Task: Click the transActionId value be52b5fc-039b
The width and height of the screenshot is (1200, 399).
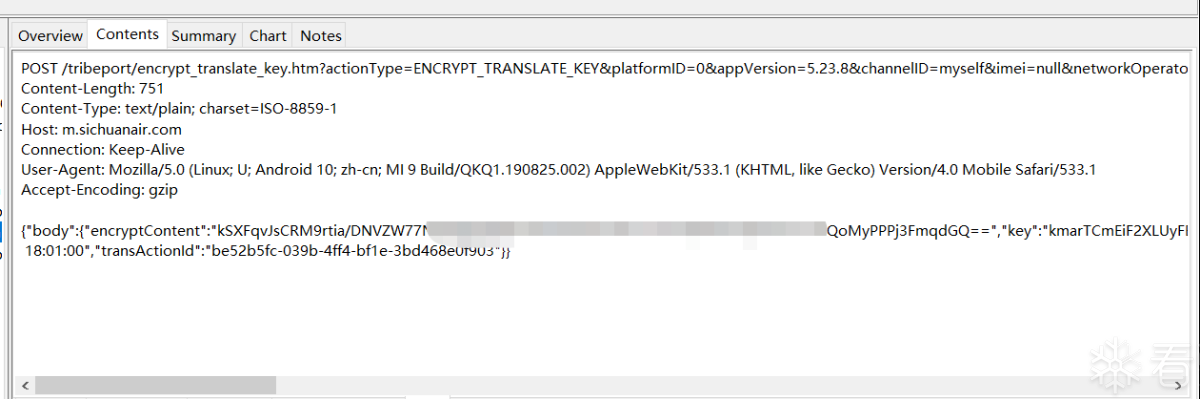Action: click(x=352, y=251)
